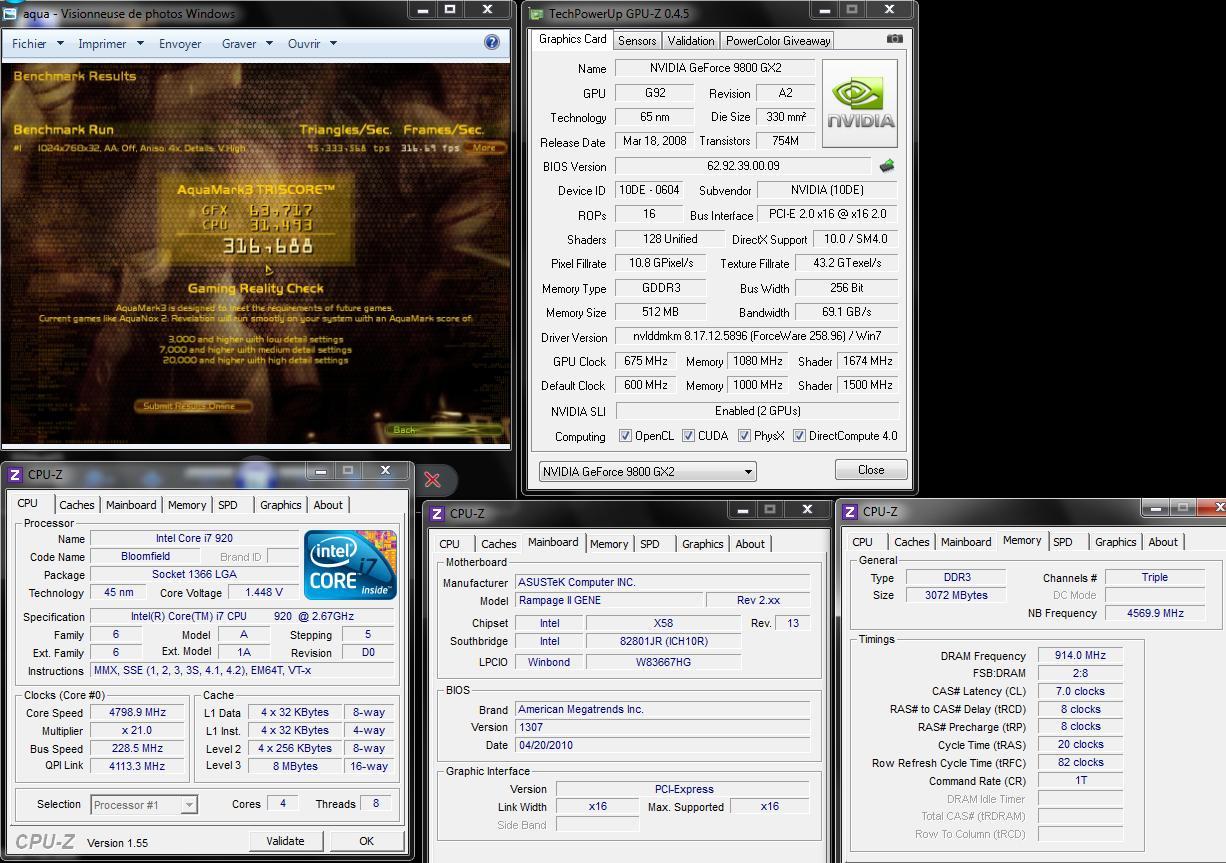The image size is (1226, 863).
Task: Click the Memory CPU-Z window title icon
Action: (x=850, y=511)
